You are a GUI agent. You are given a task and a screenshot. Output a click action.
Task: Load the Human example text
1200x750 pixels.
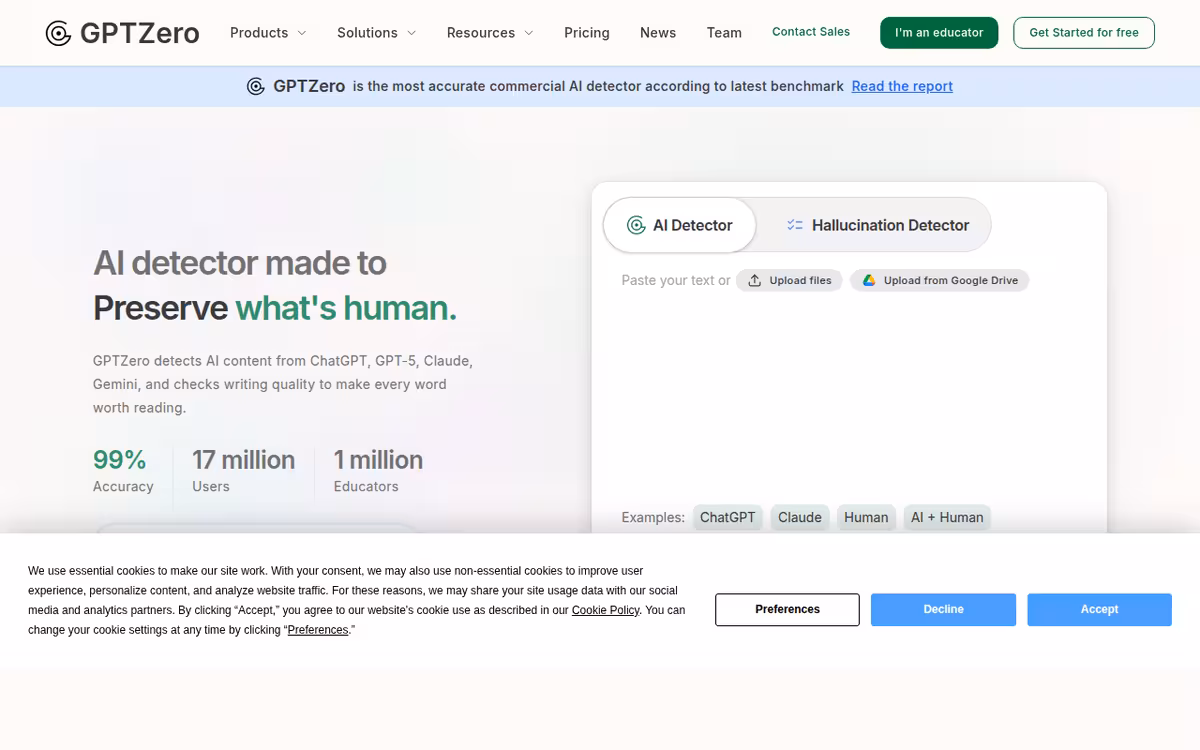[x=866, y=517]
